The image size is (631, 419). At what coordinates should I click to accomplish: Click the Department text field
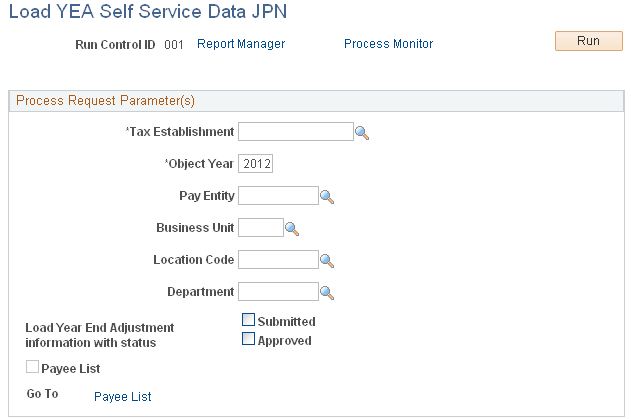coord(278,292)
